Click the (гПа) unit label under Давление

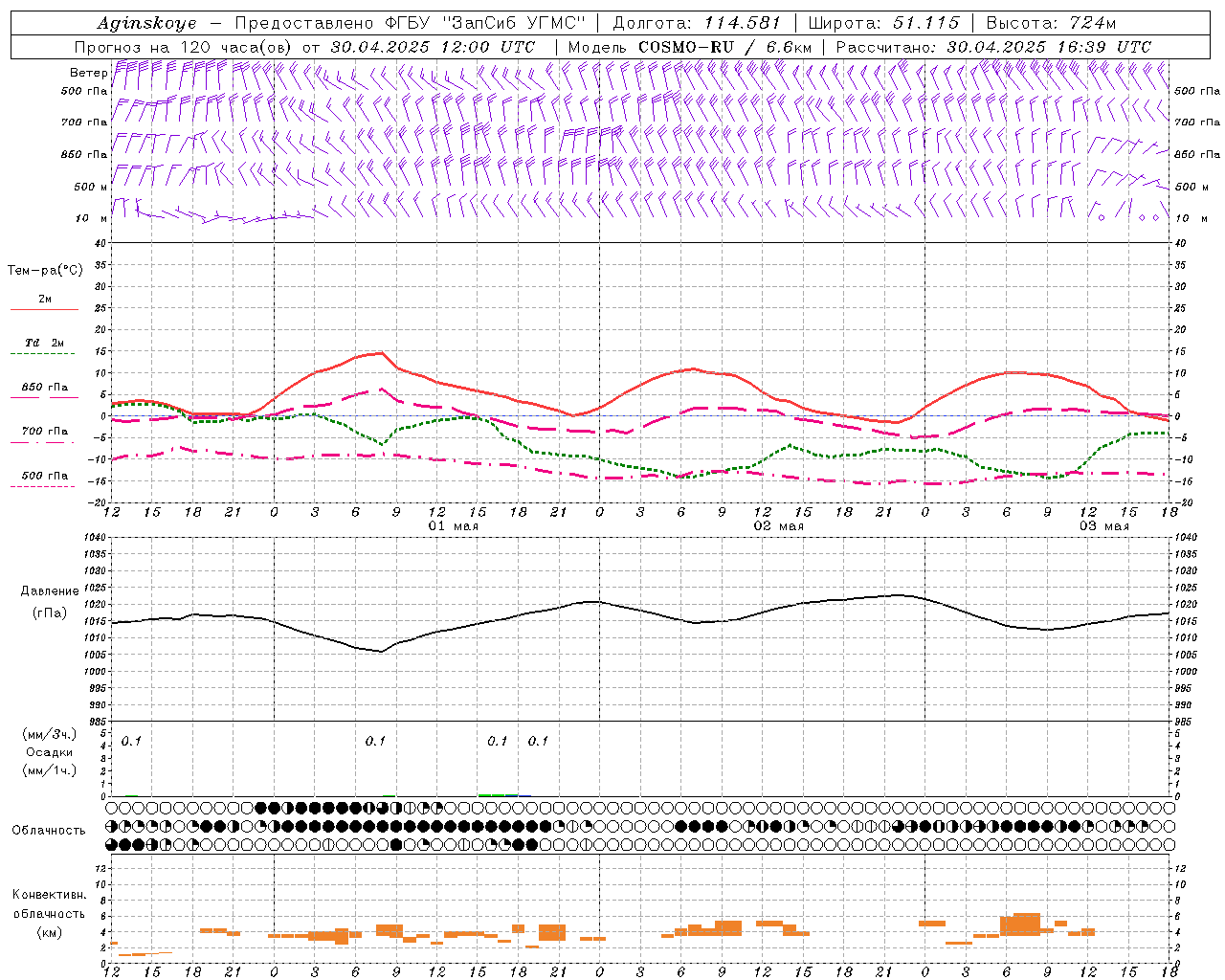point(50,612)
